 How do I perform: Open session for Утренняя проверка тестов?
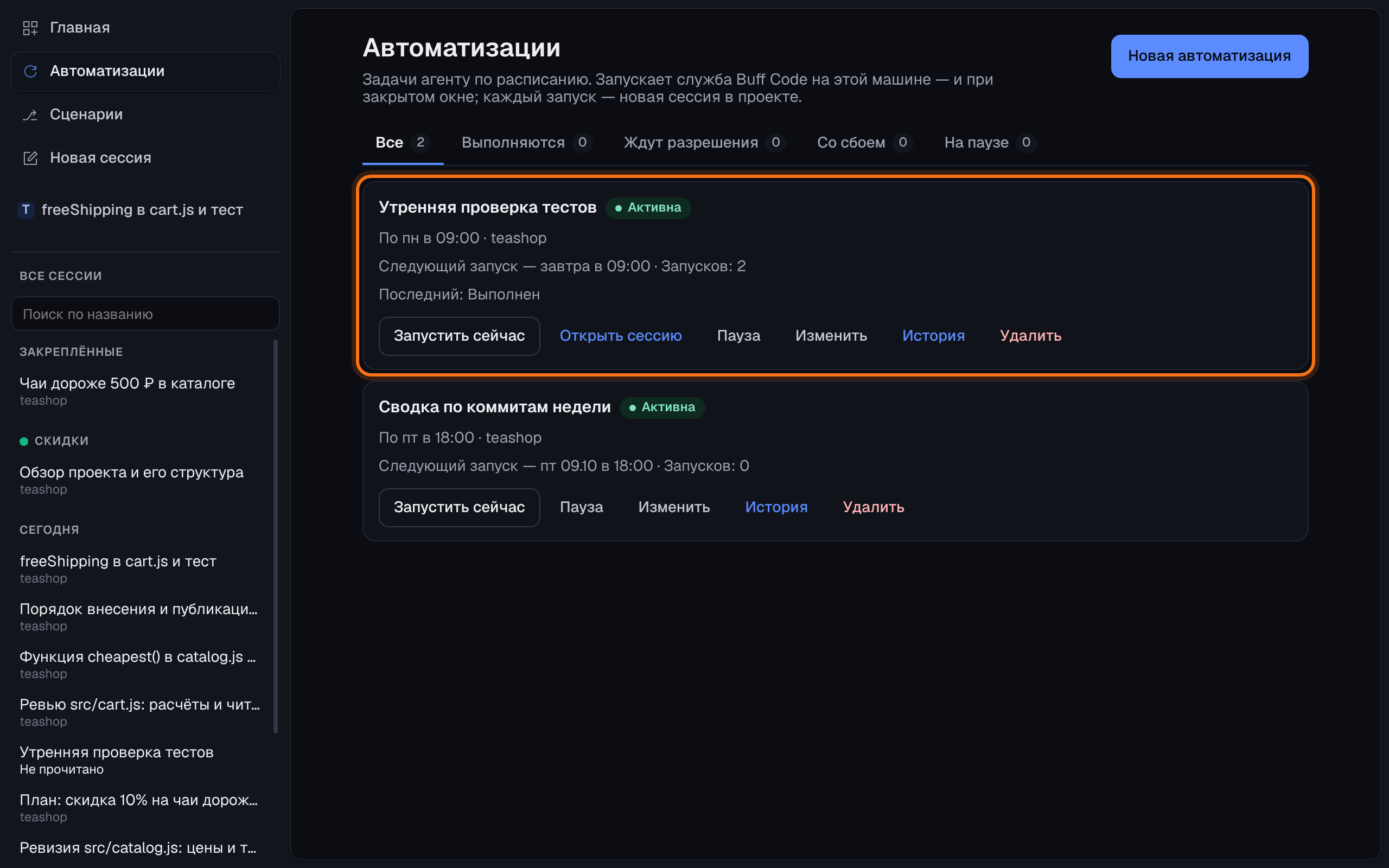621,336
